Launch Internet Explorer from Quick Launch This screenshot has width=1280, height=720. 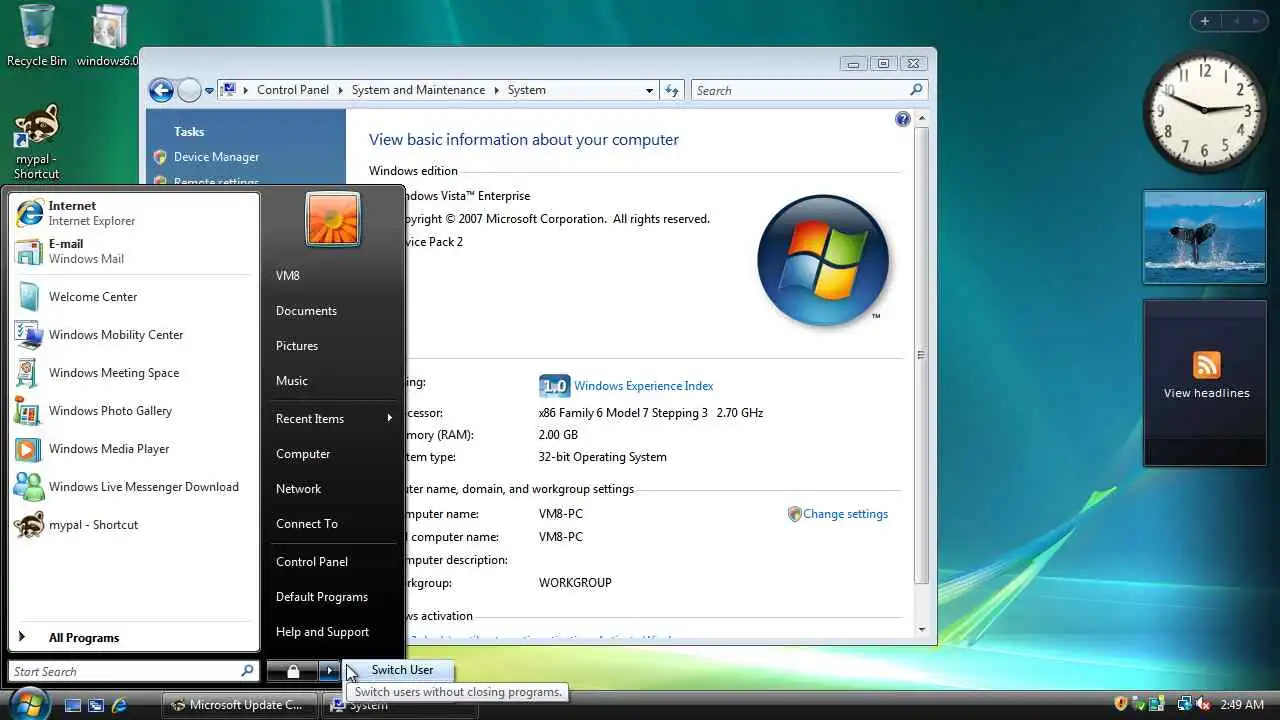[x=120, y=705]
